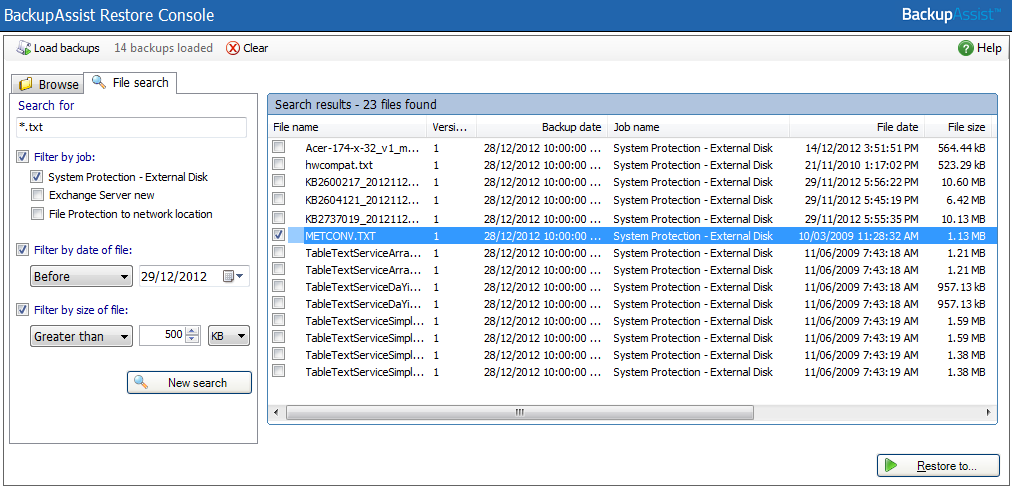Viewport: 1012px width, 488px height.
Task: Toggle Filter by date of file
Action: click(x=23, y=250)
